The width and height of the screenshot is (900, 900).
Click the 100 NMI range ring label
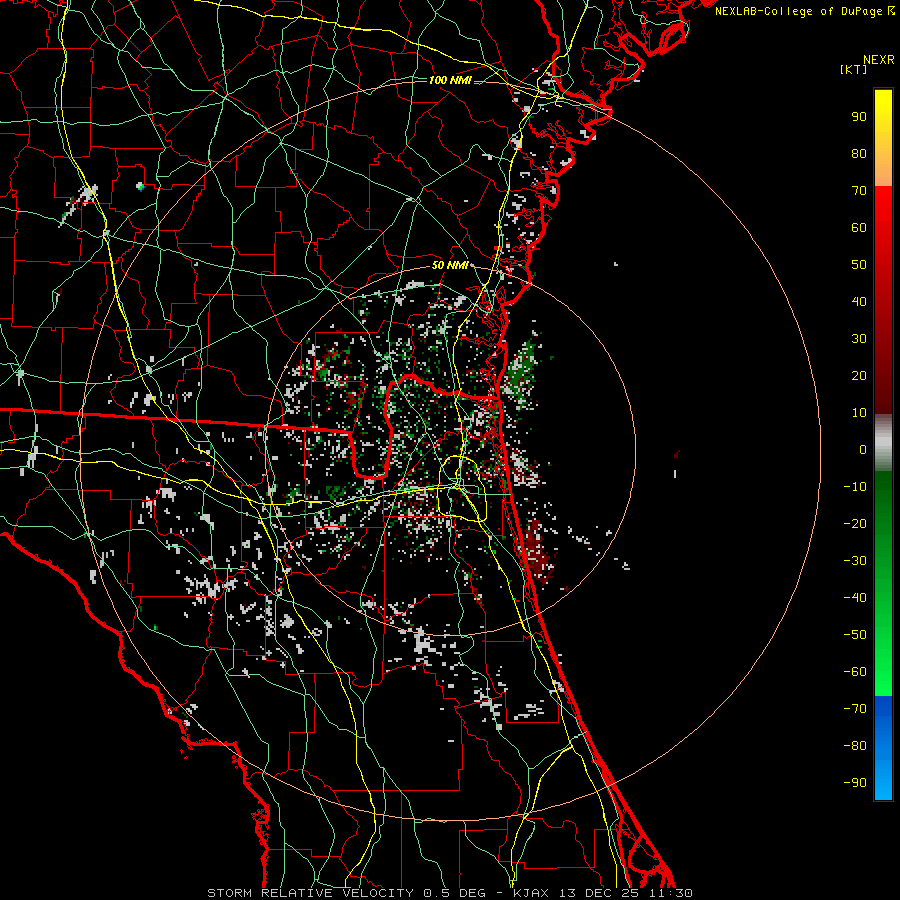coord(450,80)
